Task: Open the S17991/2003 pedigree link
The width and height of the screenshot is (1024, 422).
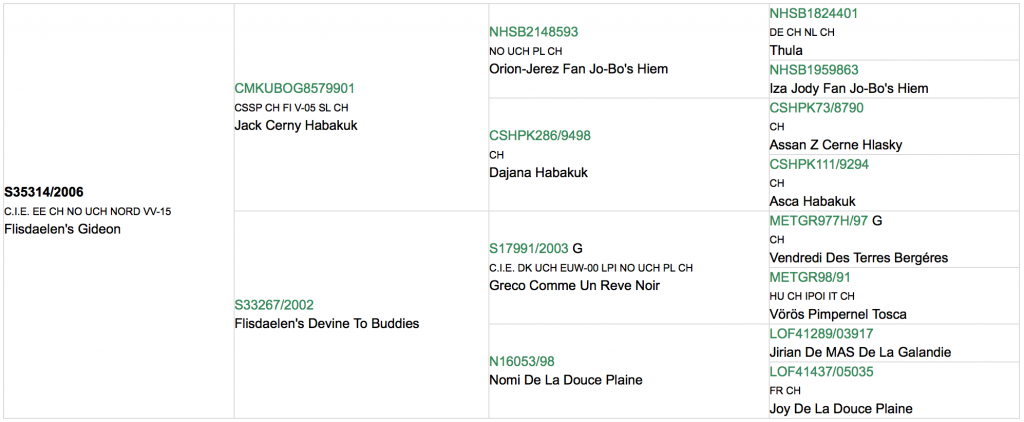Action: coord(529,249)
